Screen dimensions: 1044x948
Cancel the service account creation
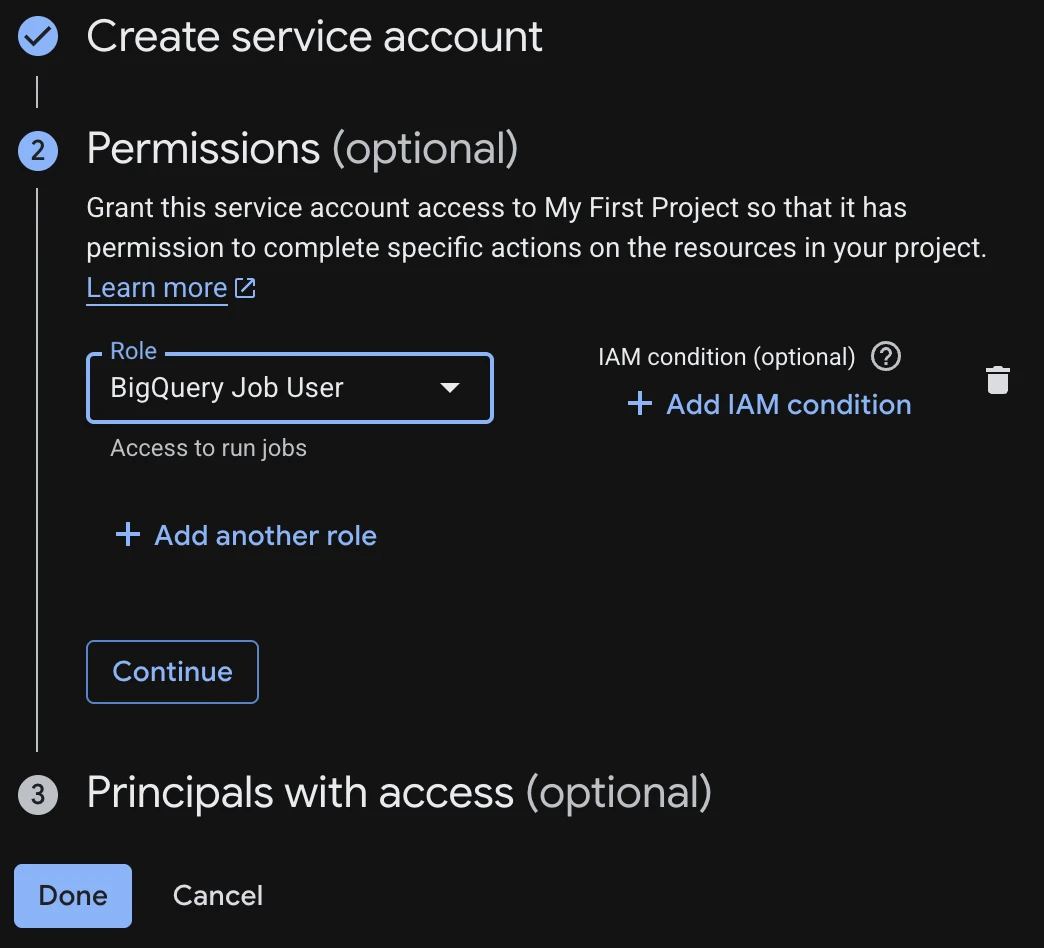tap(218, 895)
